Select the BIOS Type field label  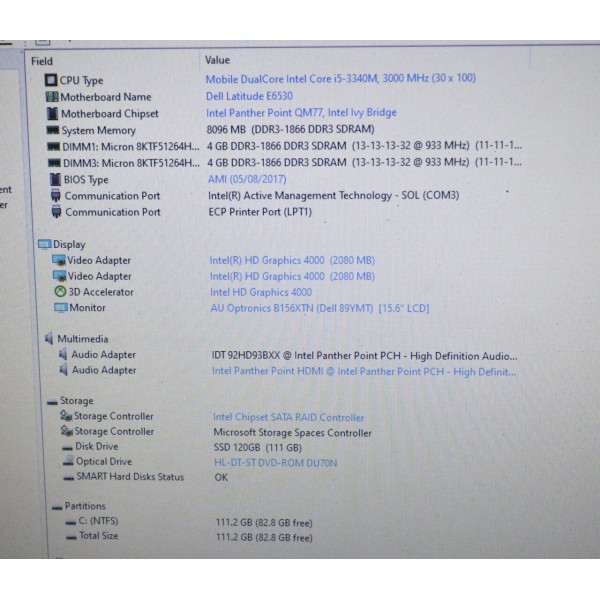tap(86, 179)
